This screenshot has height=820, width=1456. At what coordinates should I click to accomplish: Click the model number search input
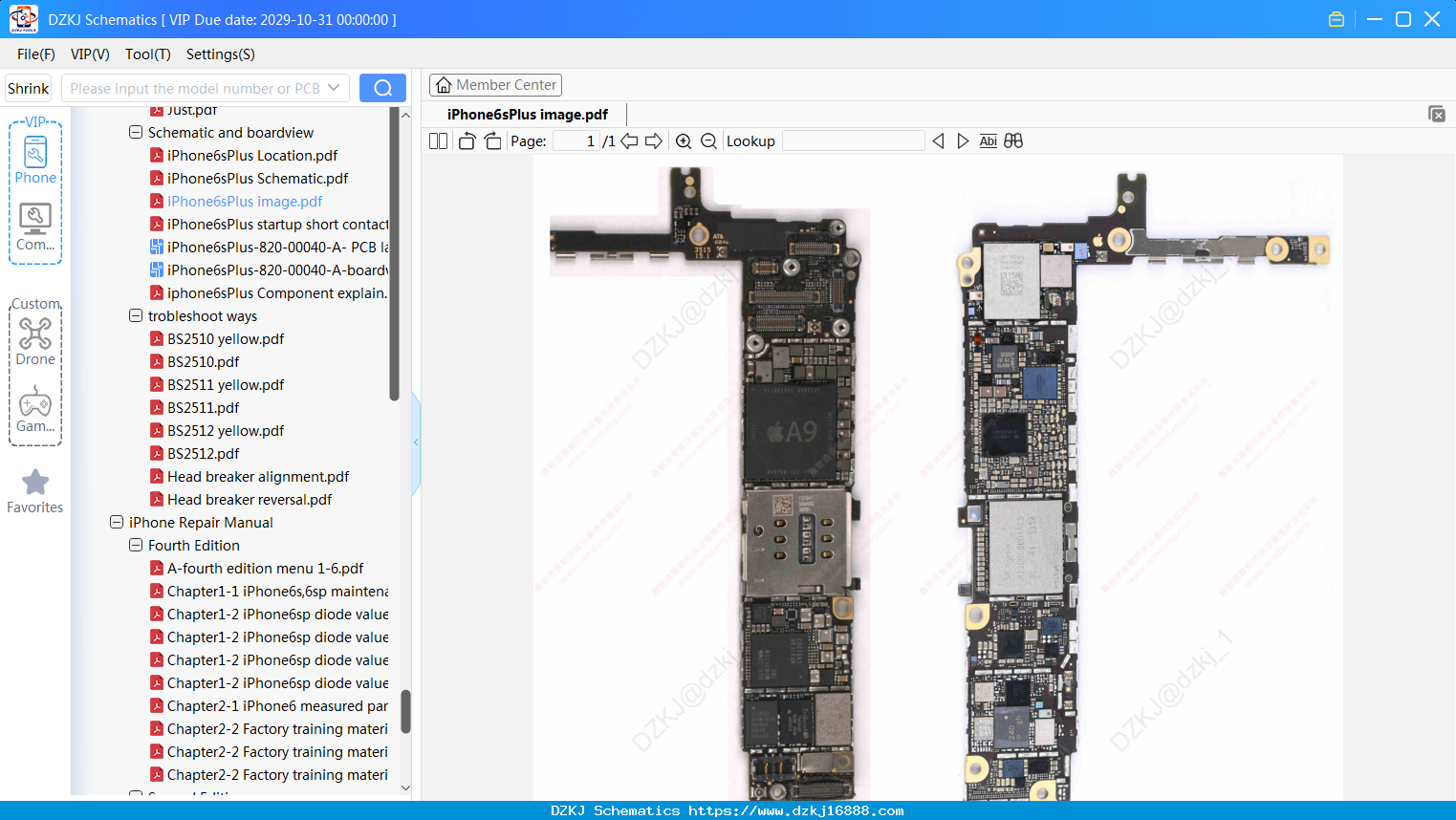coord(194,88)
